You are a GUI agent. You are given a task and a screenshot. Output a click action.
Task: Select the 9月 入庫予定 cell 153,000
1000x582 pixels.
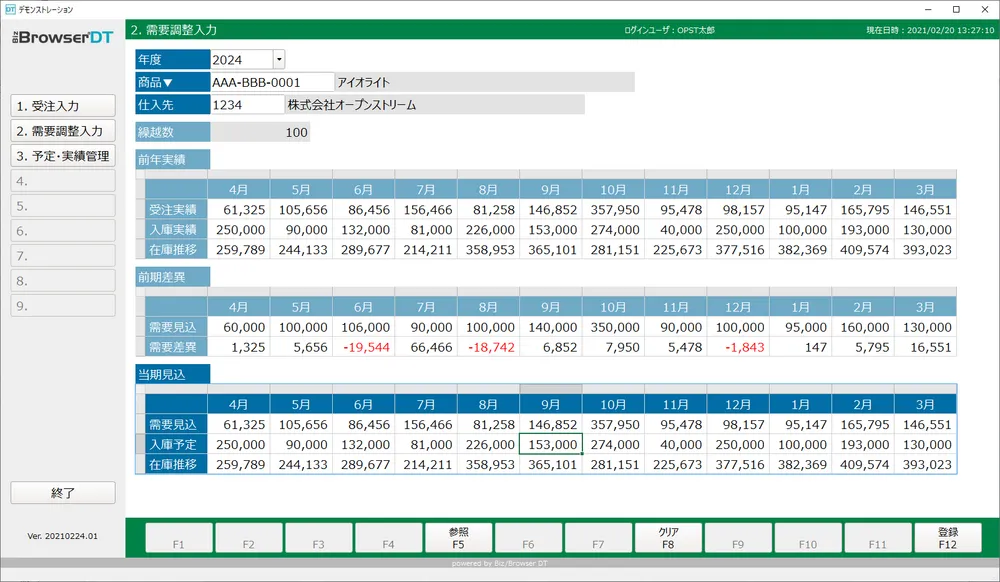(551, 444)
